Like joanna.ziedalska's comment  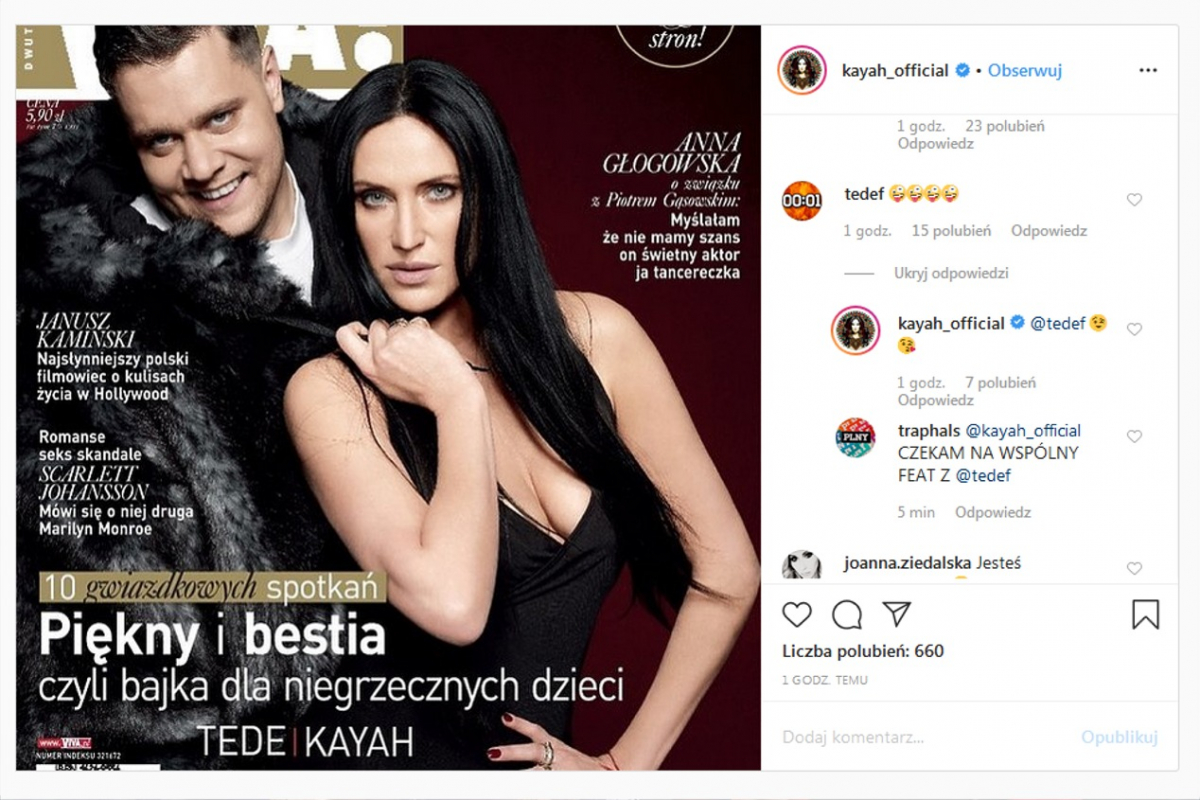(x=1134, y=568)
